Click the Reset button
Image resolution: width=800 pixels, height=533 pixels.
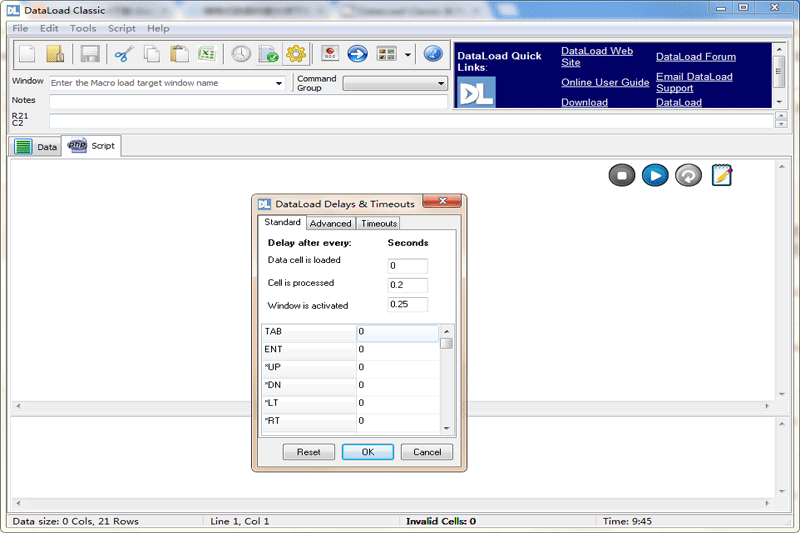(309, 452)
